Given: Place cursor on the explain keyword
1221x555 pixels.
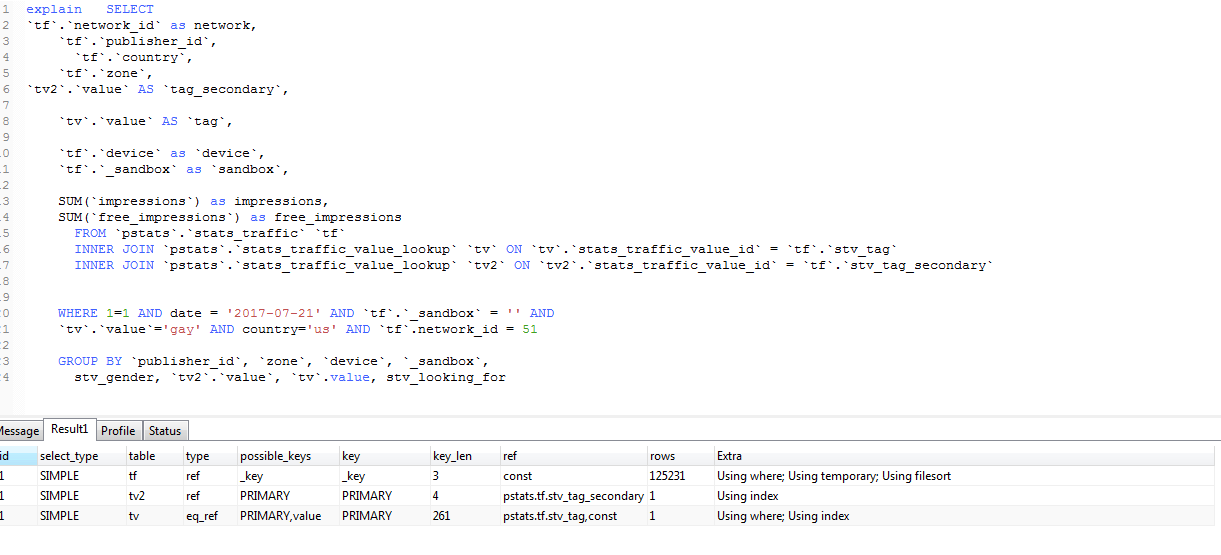Looking at the screenshot, I should click(54, 9).
